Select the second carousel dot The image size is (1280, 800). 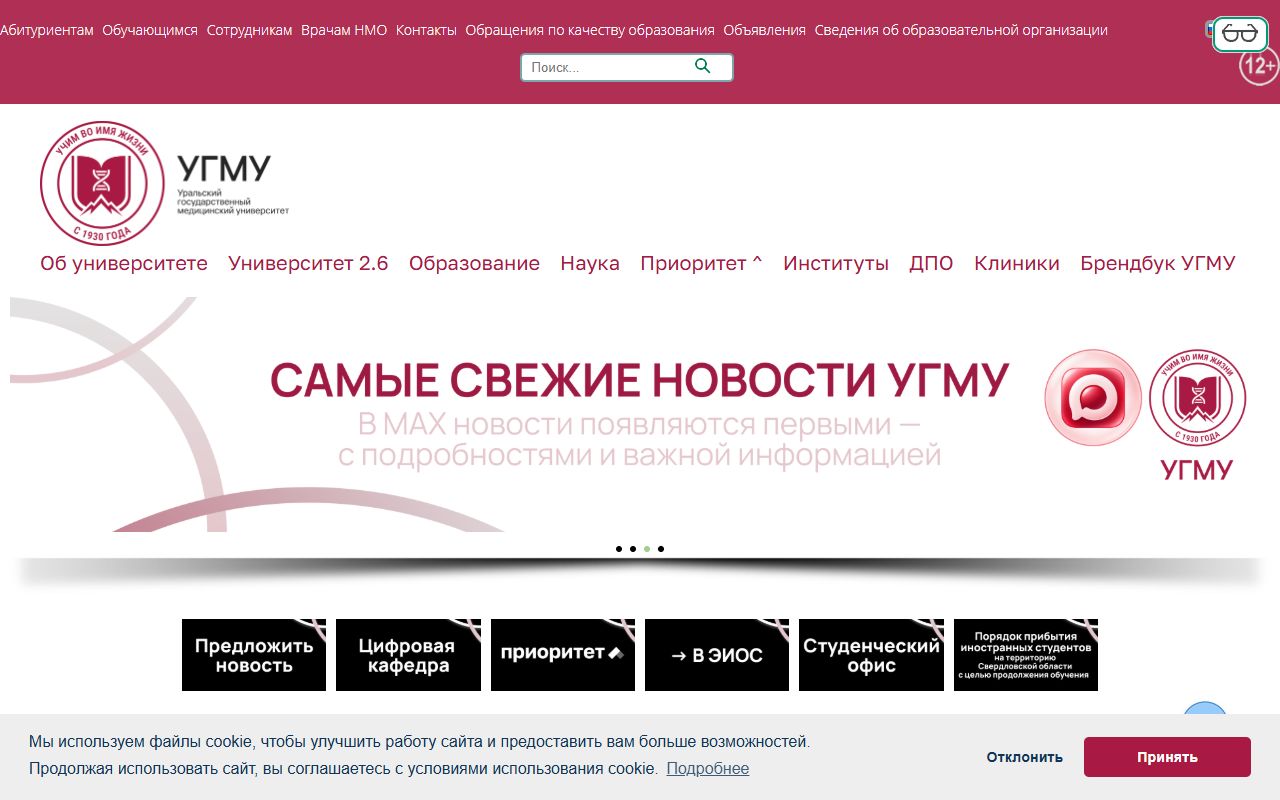click(633, 549)
